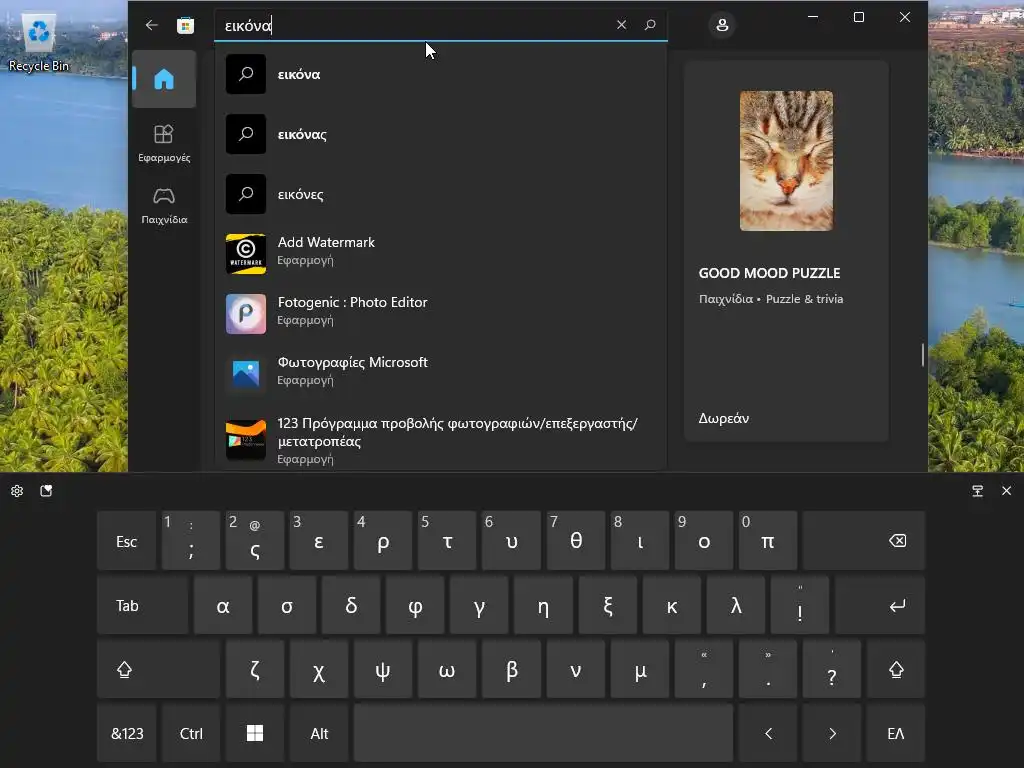Tap the α key
Screen dimensions: 1024x768
pos(223,605)
